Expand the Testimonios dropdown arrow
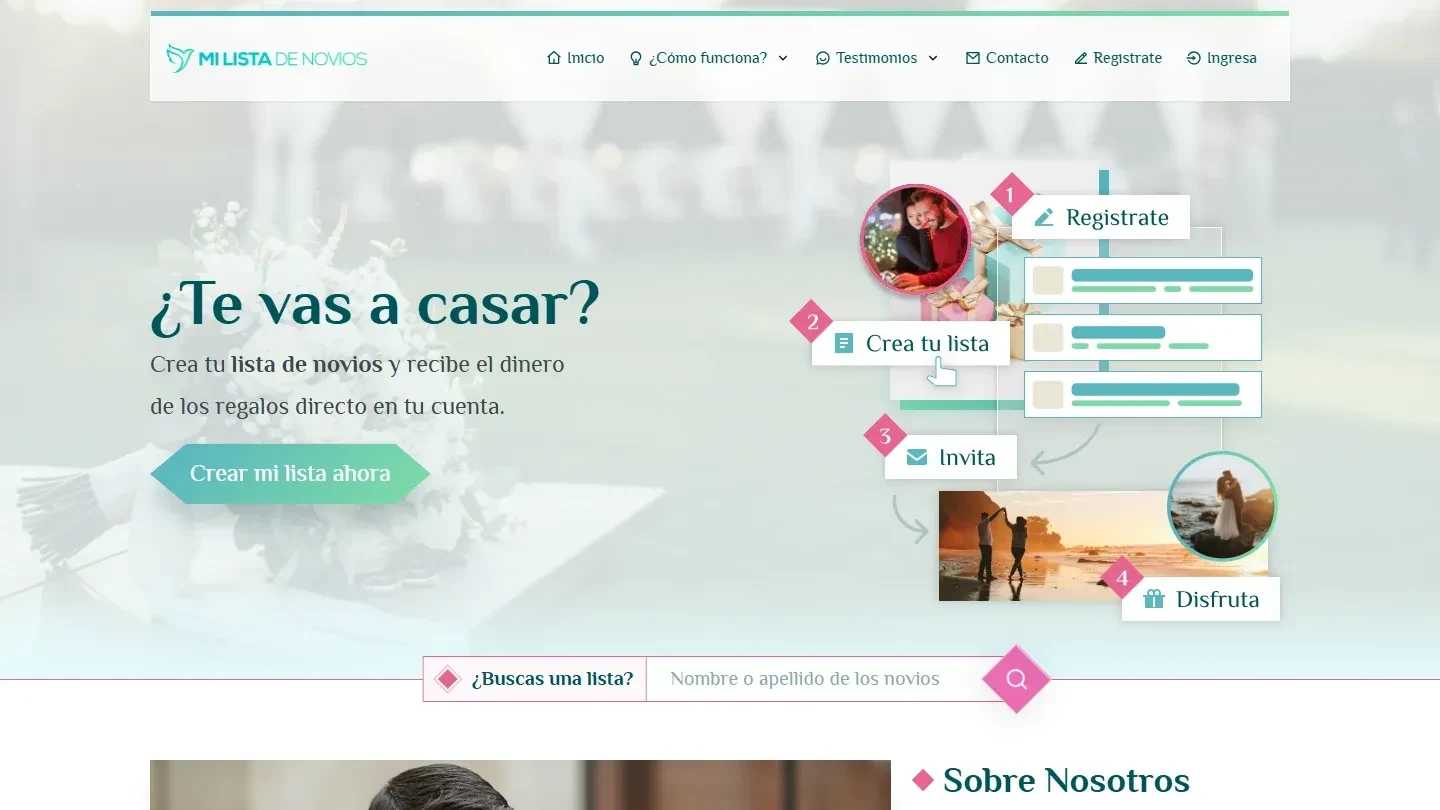The image size is (1440, 810). tap(933, 58)
